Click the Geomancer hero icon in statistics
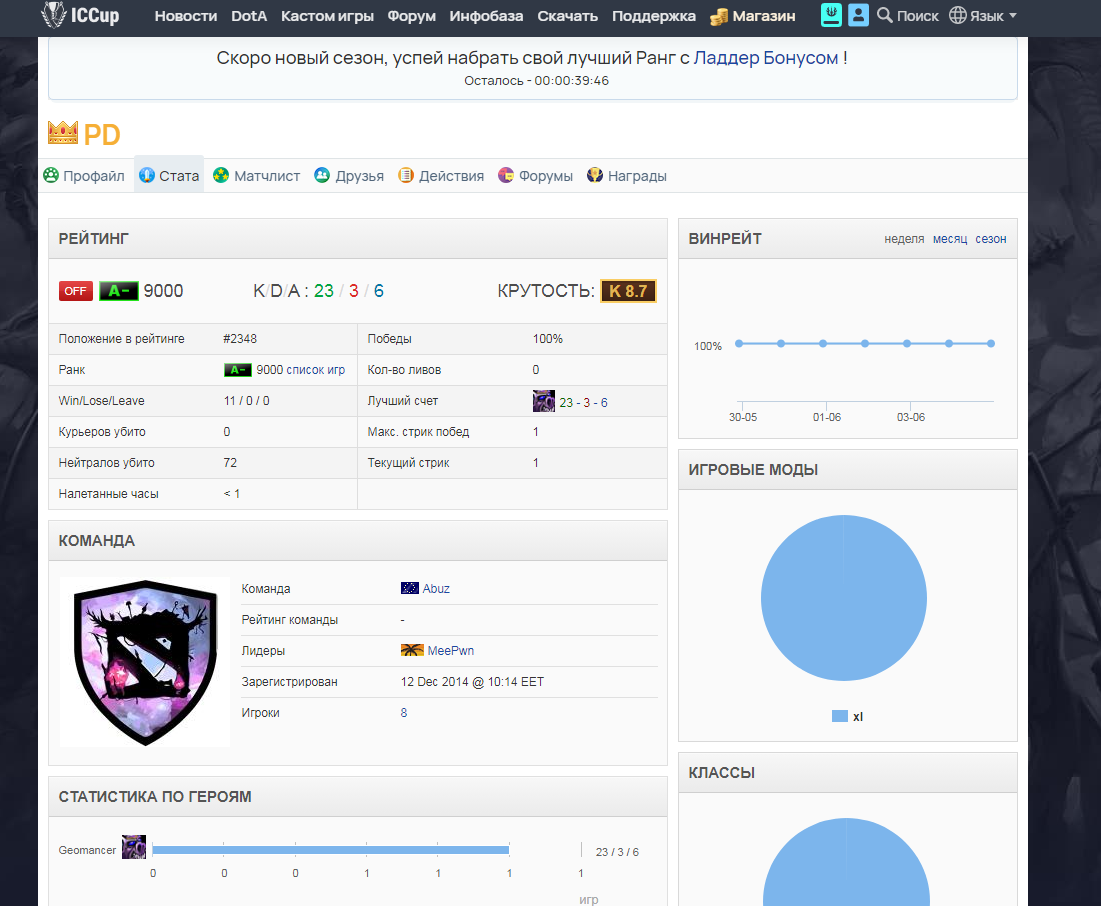Screen dimensions: 1101x906 click(133, 847)
